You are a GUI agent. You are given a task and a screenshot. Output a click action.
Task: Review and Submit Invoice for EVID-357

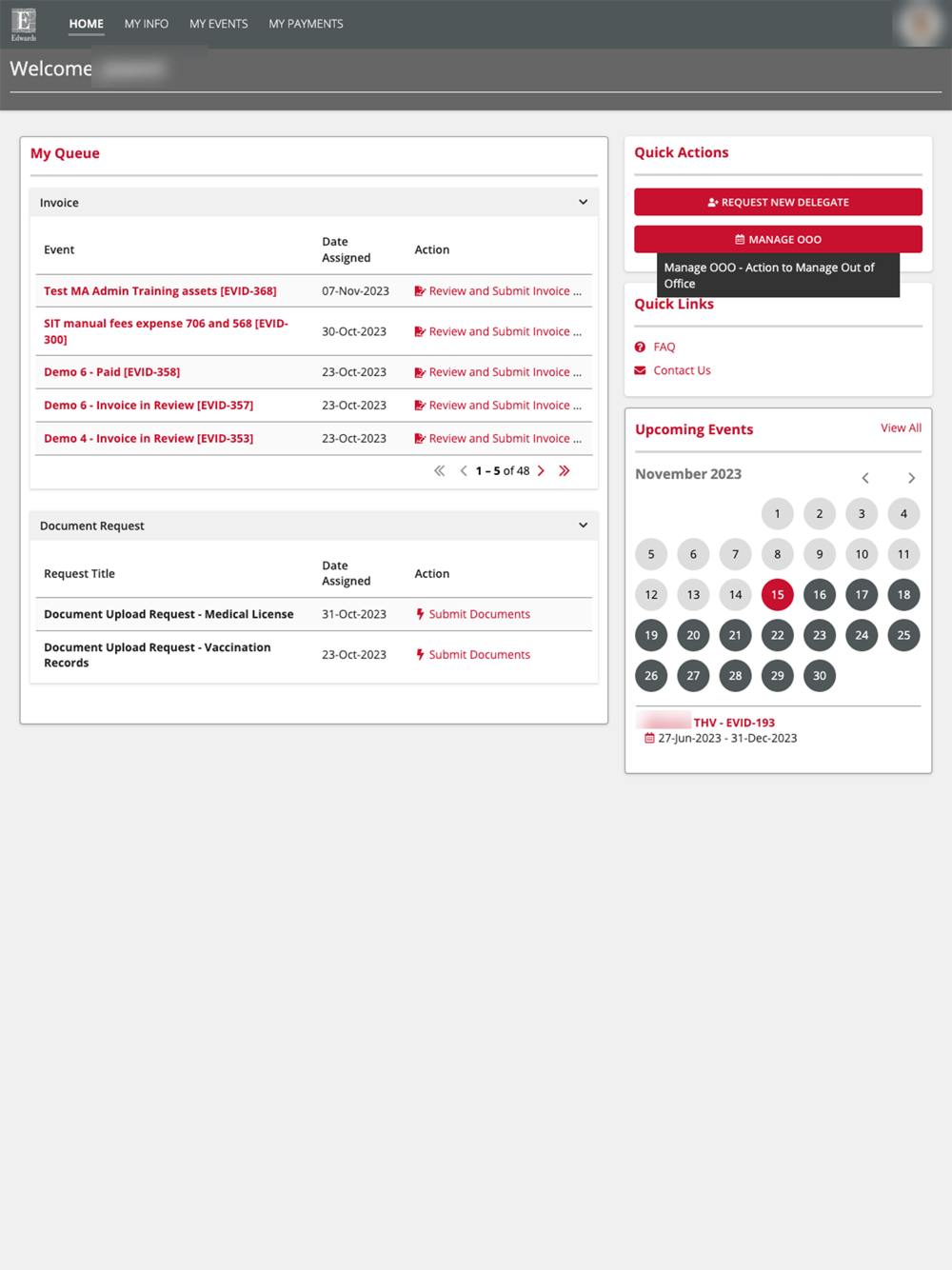tap(498, 406)
